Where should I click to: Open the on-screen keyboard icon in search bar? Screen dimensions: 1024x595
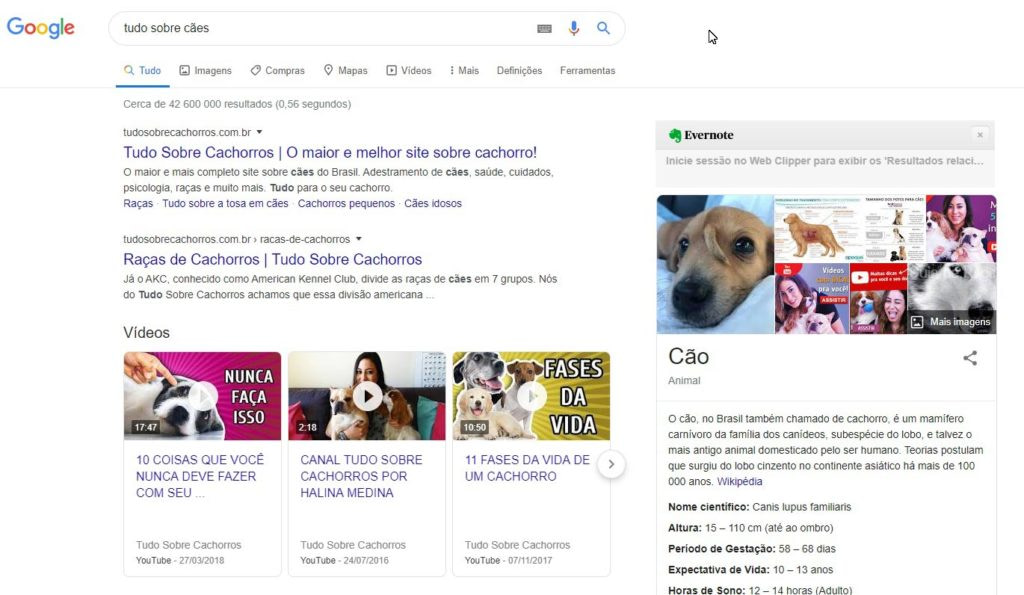pos(544,29)
